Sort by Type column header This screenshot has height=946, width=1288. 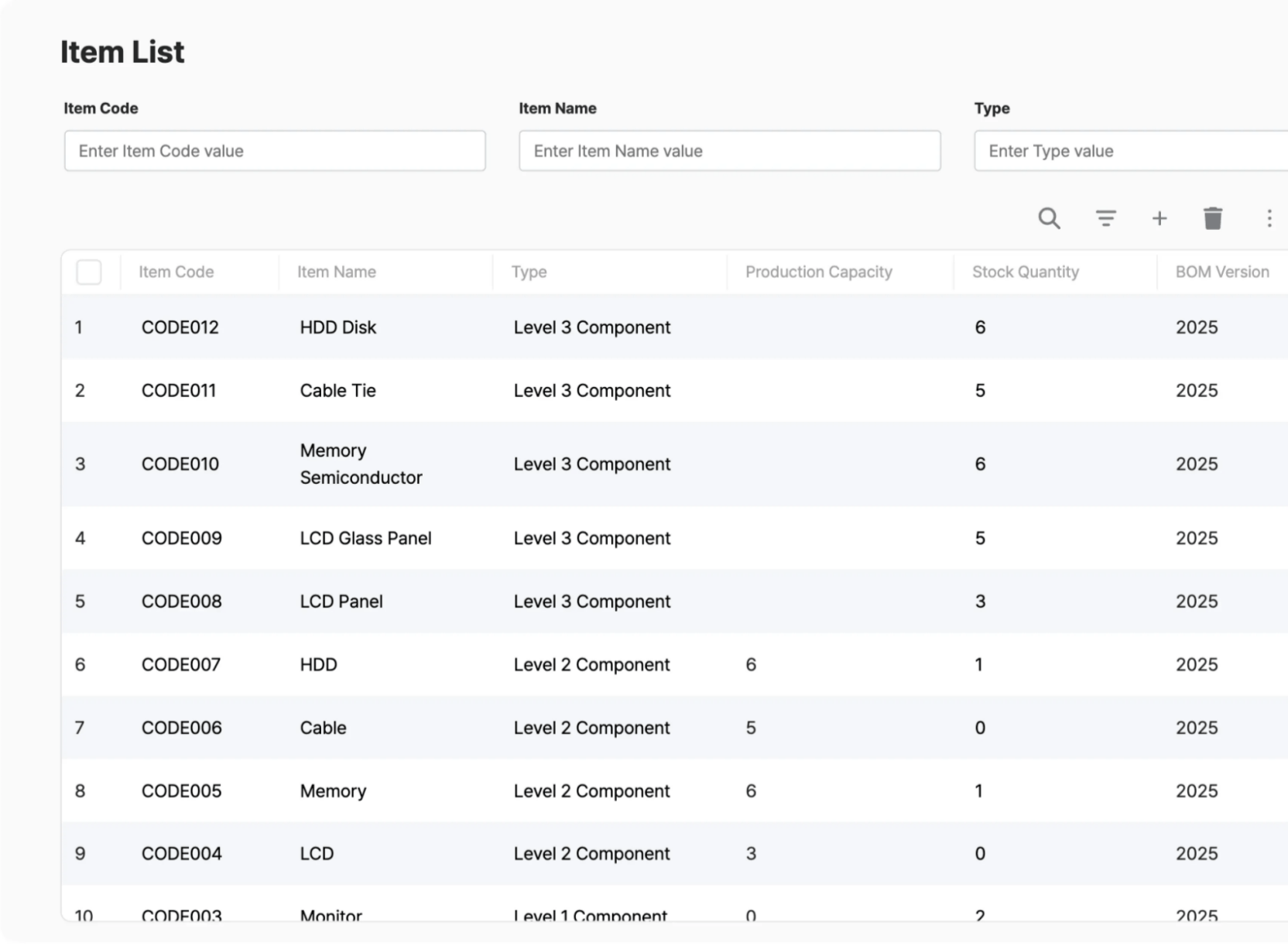(529, 272)
